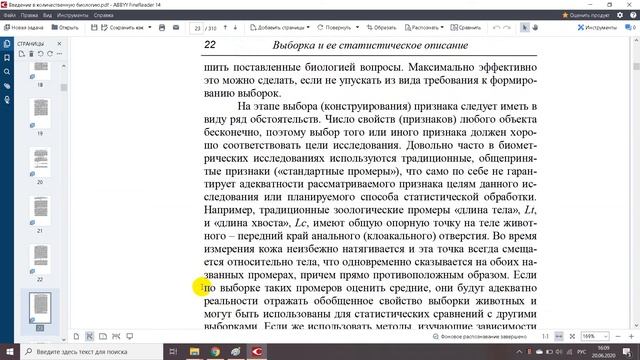Toggle the Bookmarks panel sidebar icon

tap(7, 58)
